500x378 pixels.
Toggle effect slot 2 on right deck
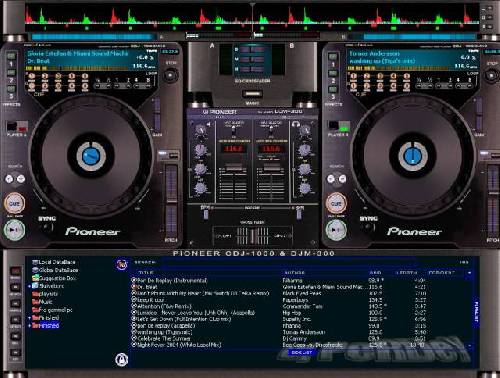tap(333, 73)
